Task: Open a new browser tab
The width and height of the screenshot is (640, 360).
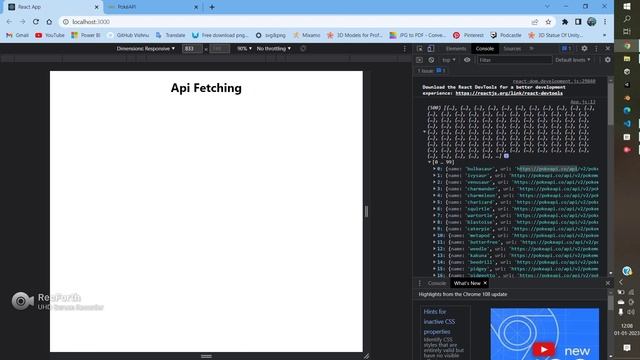Action: 212,7
